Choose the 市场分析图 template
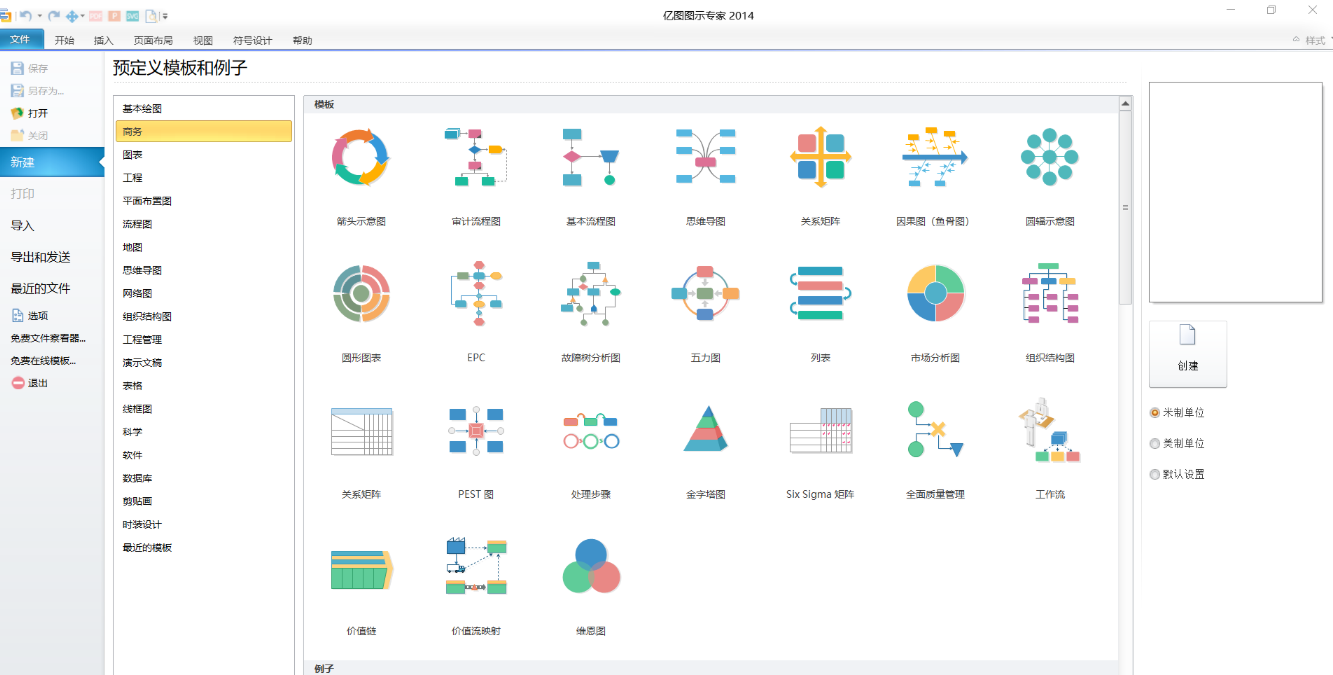This screenshot has width=1333, height=675. pos(935,293)
